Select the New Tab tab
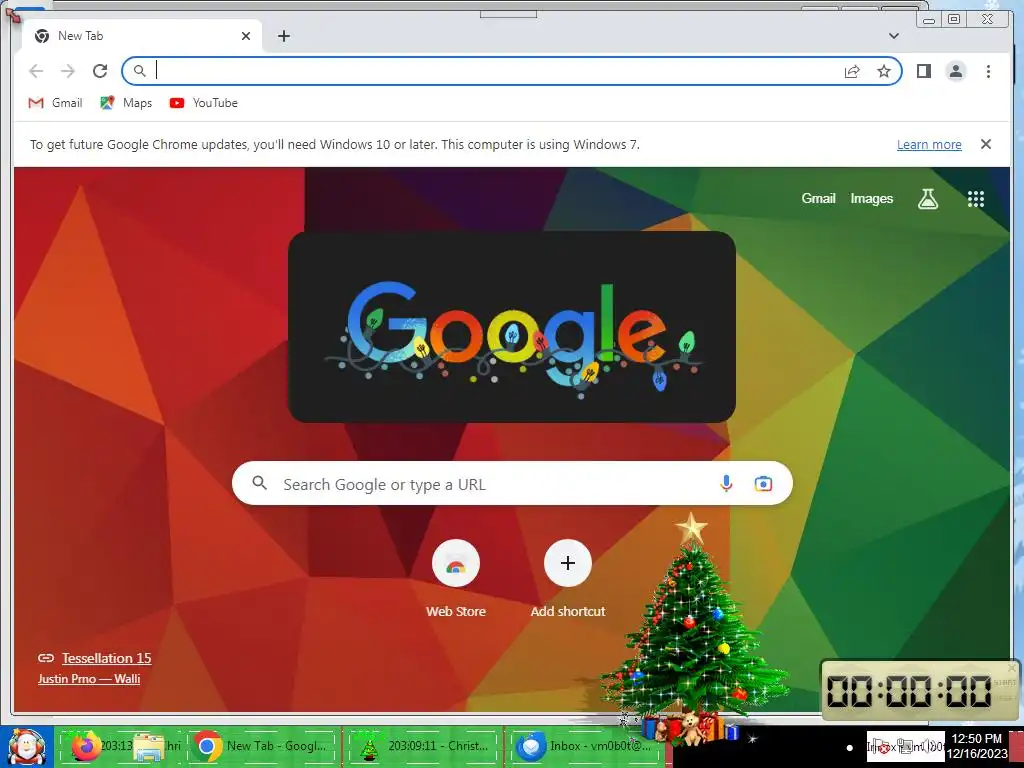 142,36
